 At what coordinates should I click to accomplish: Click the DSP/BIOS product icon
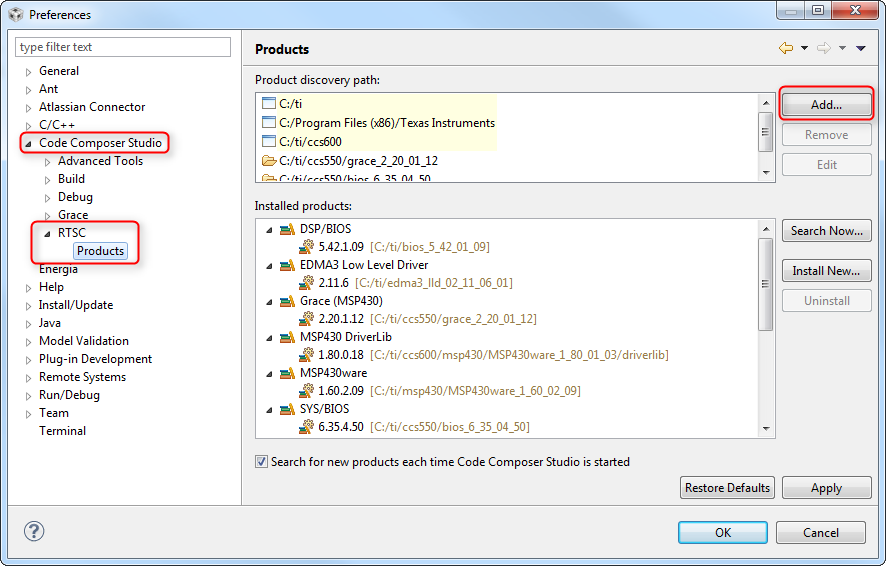287,229
